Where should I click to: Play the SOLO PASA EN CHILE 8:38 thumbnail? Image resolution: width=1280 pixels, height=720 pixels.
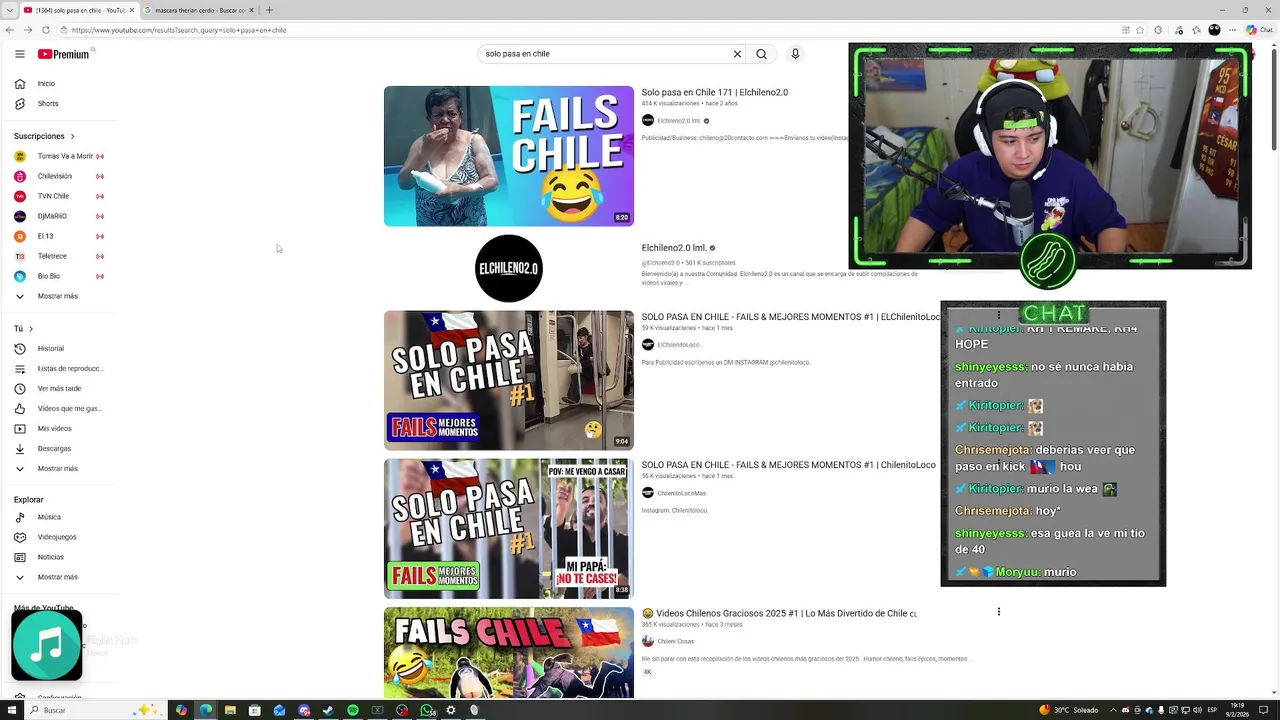click(508, 528)
